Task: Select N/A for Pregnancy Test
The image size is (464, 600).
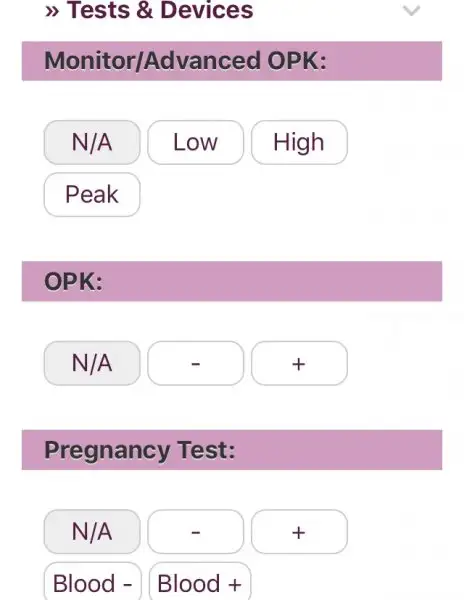Action: (x=92, y=532)
